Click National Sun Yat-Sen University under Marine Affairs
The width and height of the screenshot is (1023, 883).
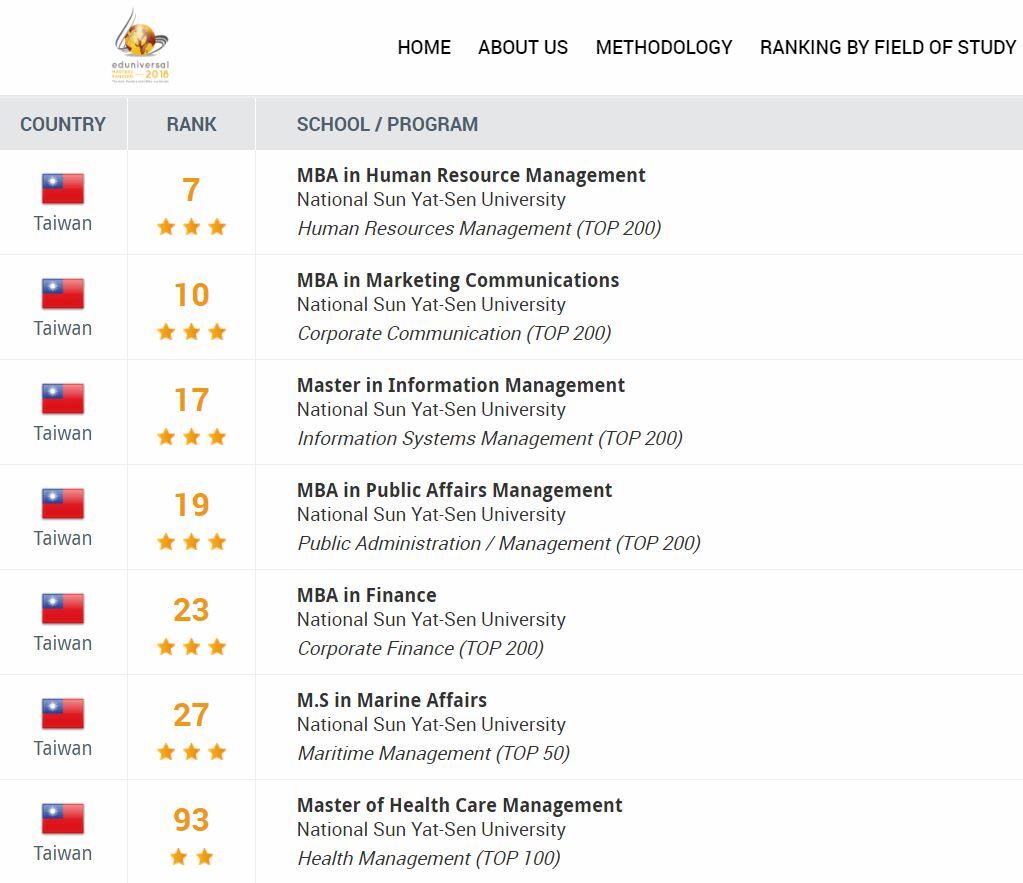click(x=431, y=724)
